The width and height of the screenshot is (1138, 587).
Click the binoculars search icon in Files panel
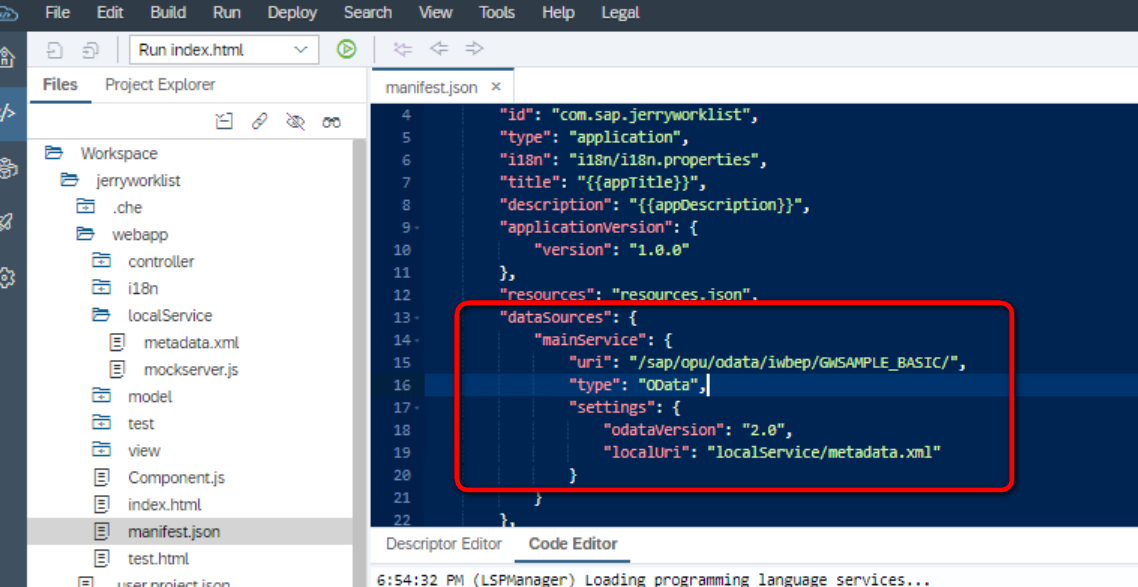point(332,122)
